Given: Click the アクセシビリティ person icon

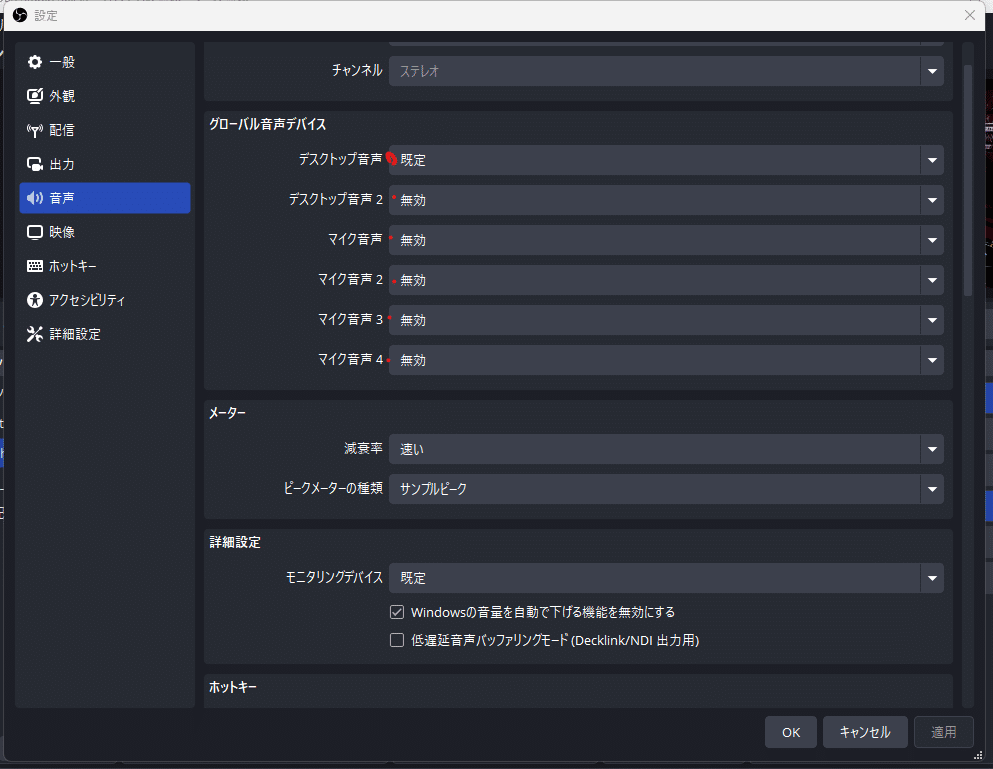Looking at the screenshot, I should (35, 300).
